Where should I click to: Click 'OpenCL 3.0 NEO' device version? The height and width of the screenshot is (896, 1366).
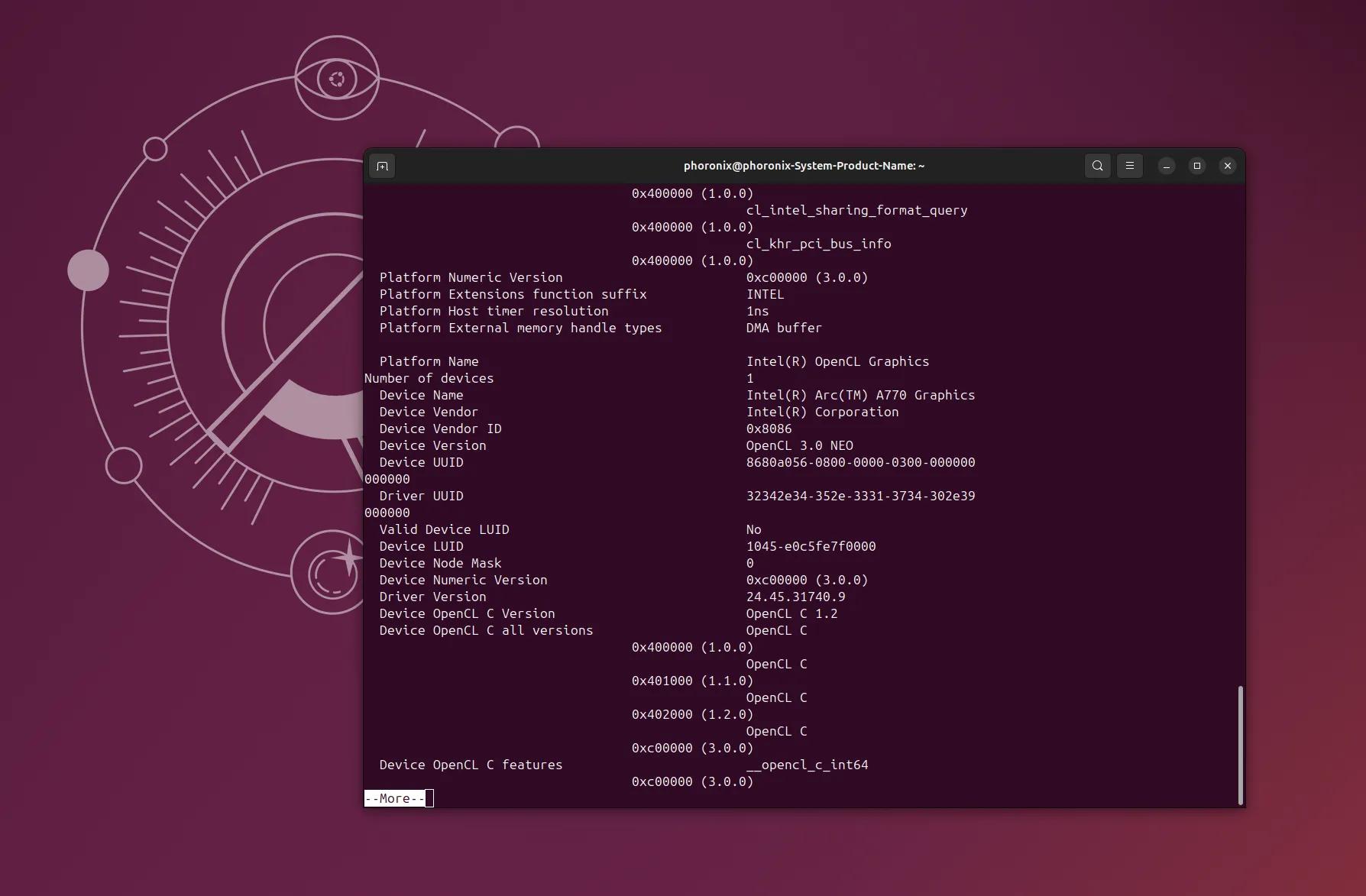pyautogui.click(x=799, y=445)
